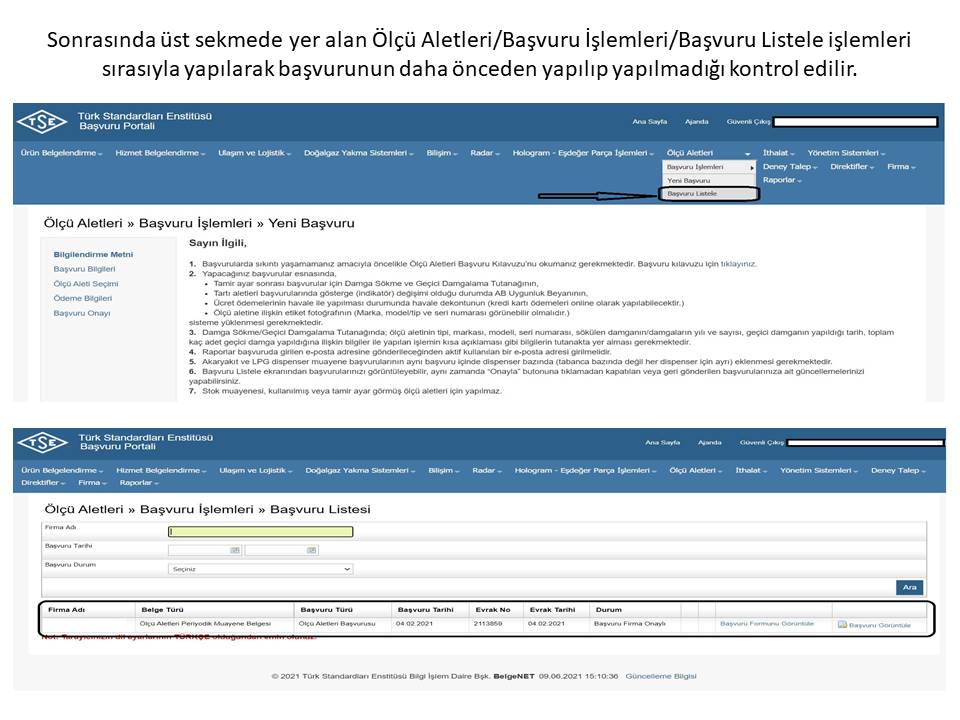Open the Başvuru Formunu Görüntüle link
The height and width of the screenshot is (720, 960).
point(767,624)
